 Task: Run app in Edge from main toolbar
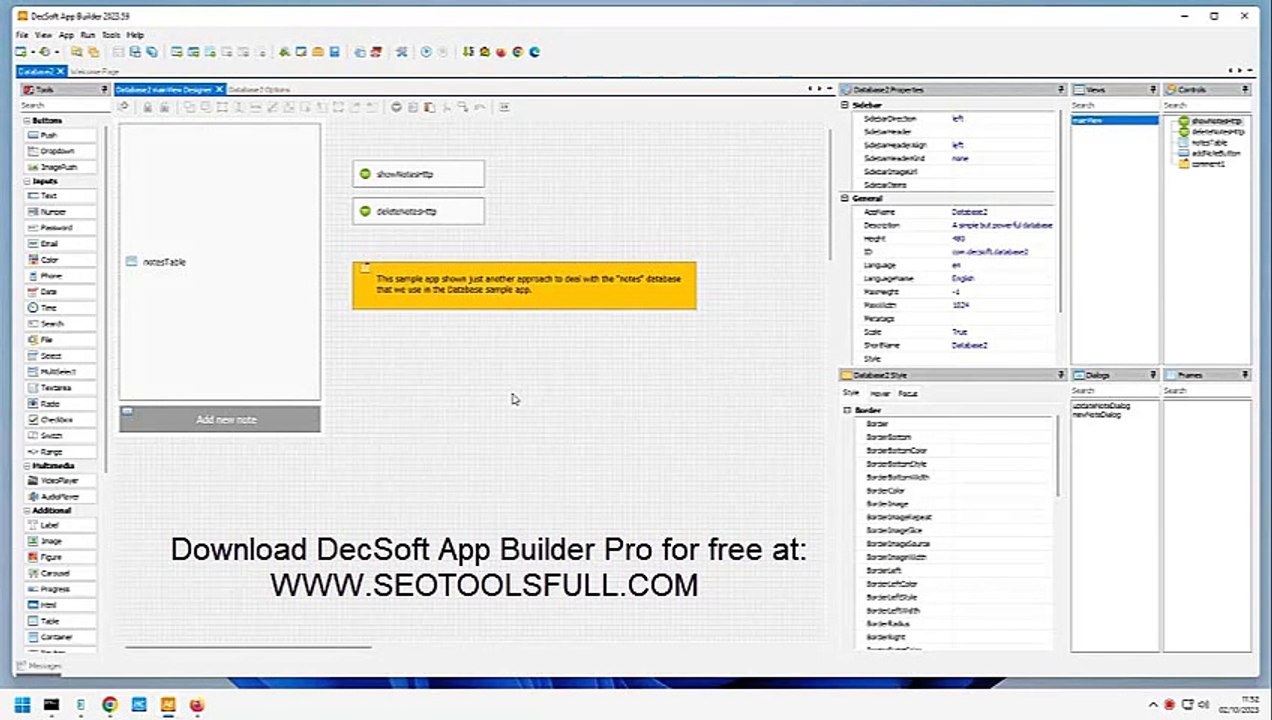[535, 52]
